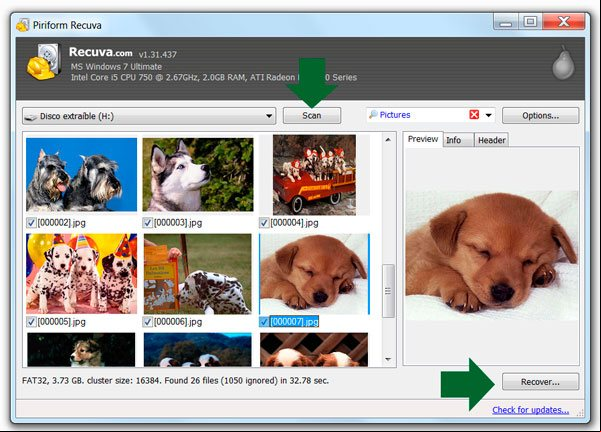Toggle checkbox for [000002].jpg

(31, 223)
